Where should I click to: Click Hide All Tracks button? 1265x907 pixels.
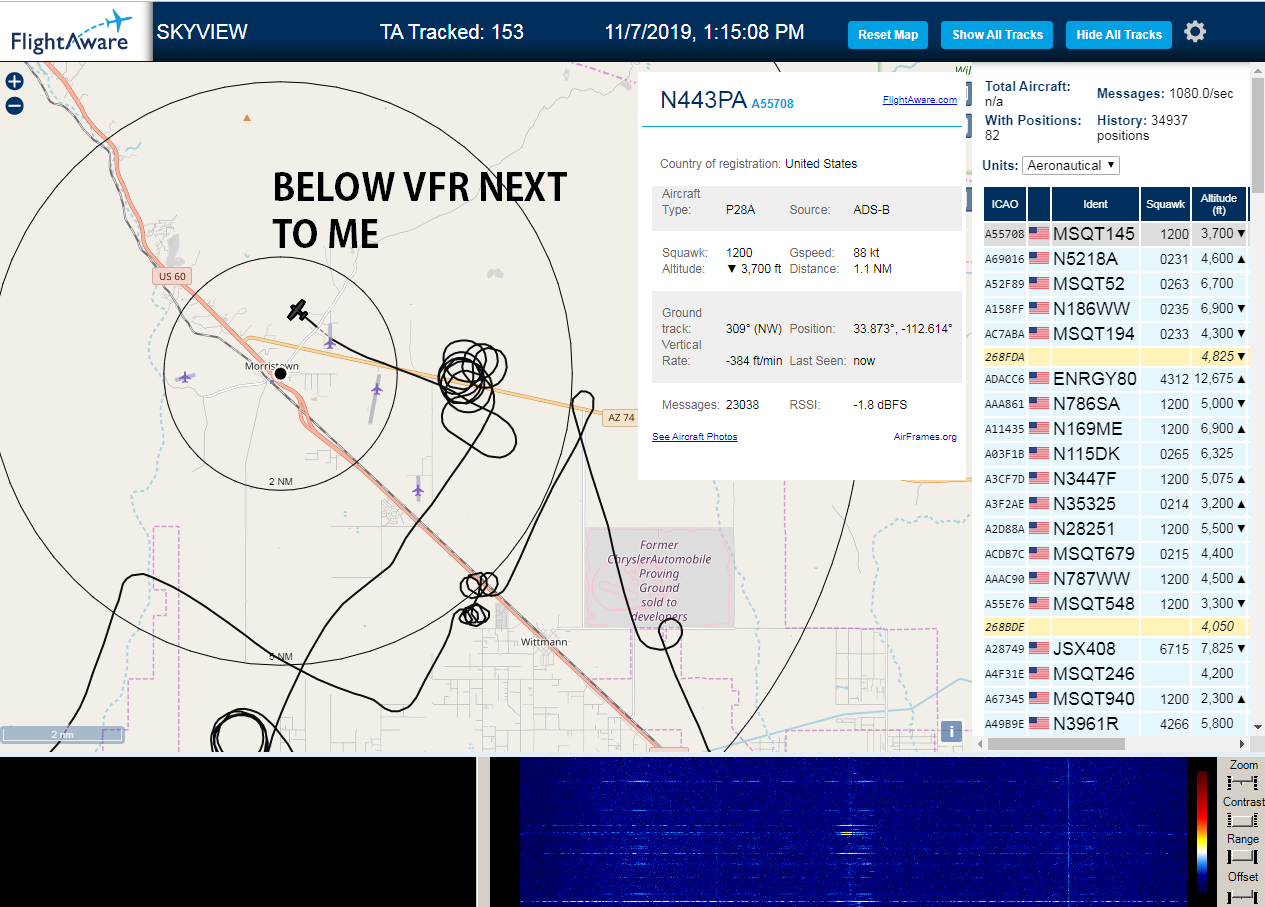[x=1119, y=34]
